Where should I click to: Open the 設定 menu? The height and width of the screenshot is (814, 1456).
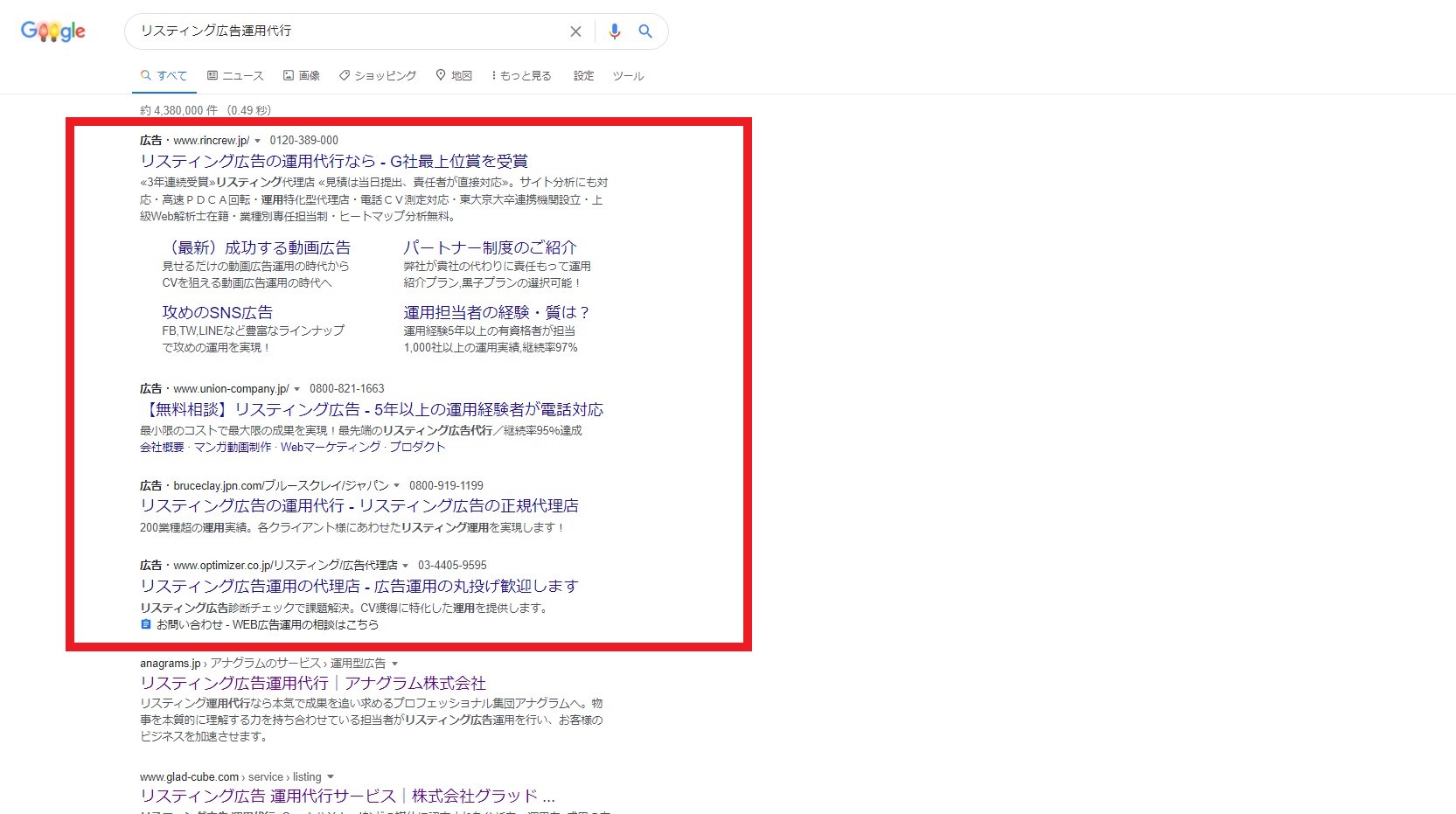coord(584,76)
